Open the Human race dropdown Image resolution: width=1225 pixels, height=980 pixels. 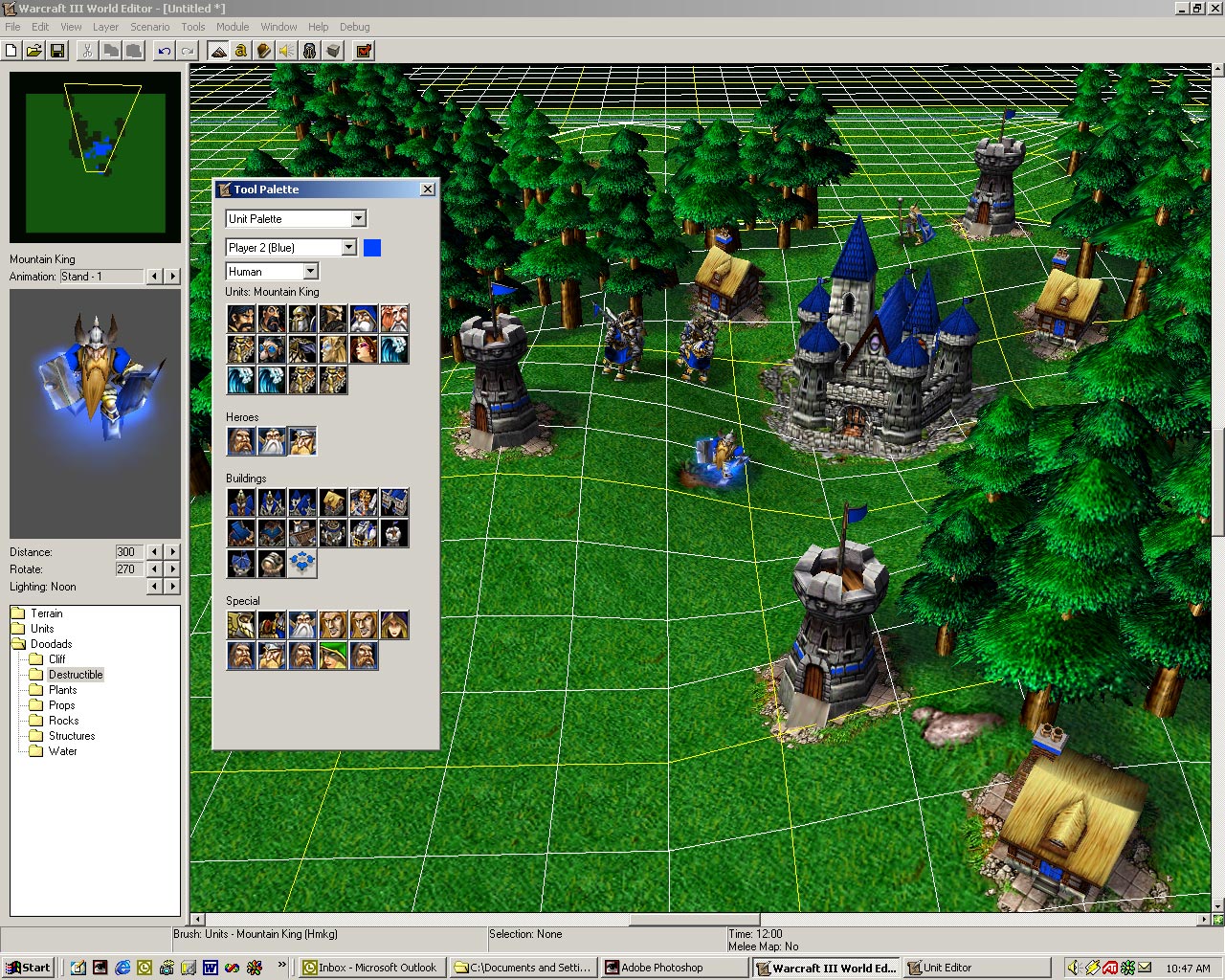[272, 272]
